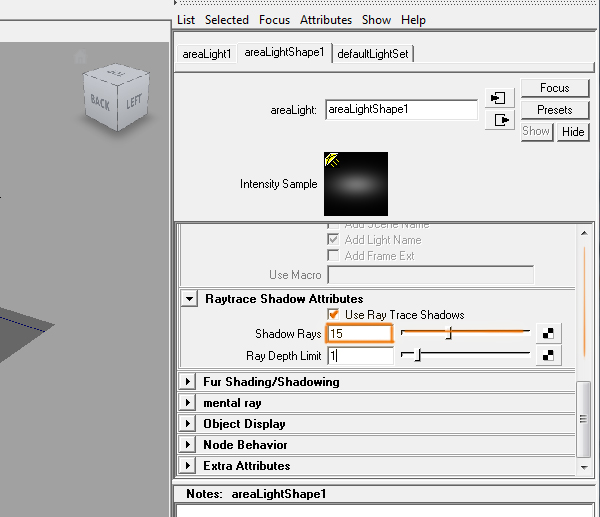Expand the Fur Shading/Shadowing section

(188, 382)
